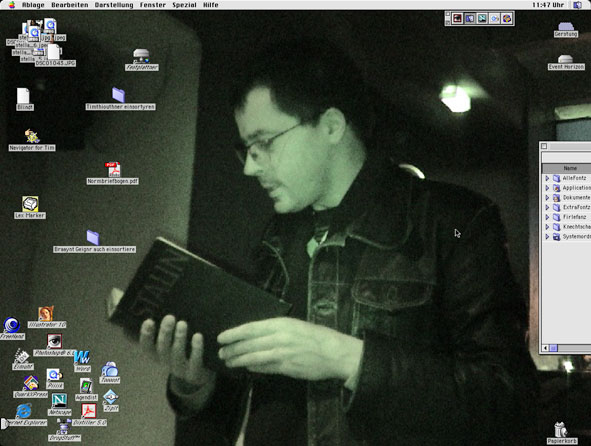
Task: Expand the Applications folder in the Finder window
Action: 547,188
